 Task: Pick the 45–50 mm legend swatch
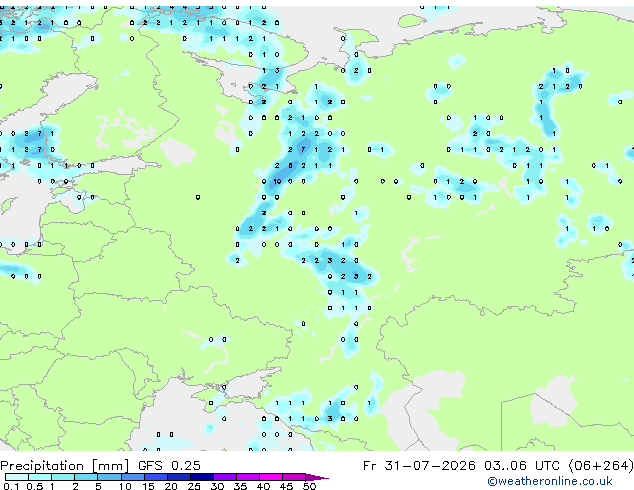coord(294,477)
